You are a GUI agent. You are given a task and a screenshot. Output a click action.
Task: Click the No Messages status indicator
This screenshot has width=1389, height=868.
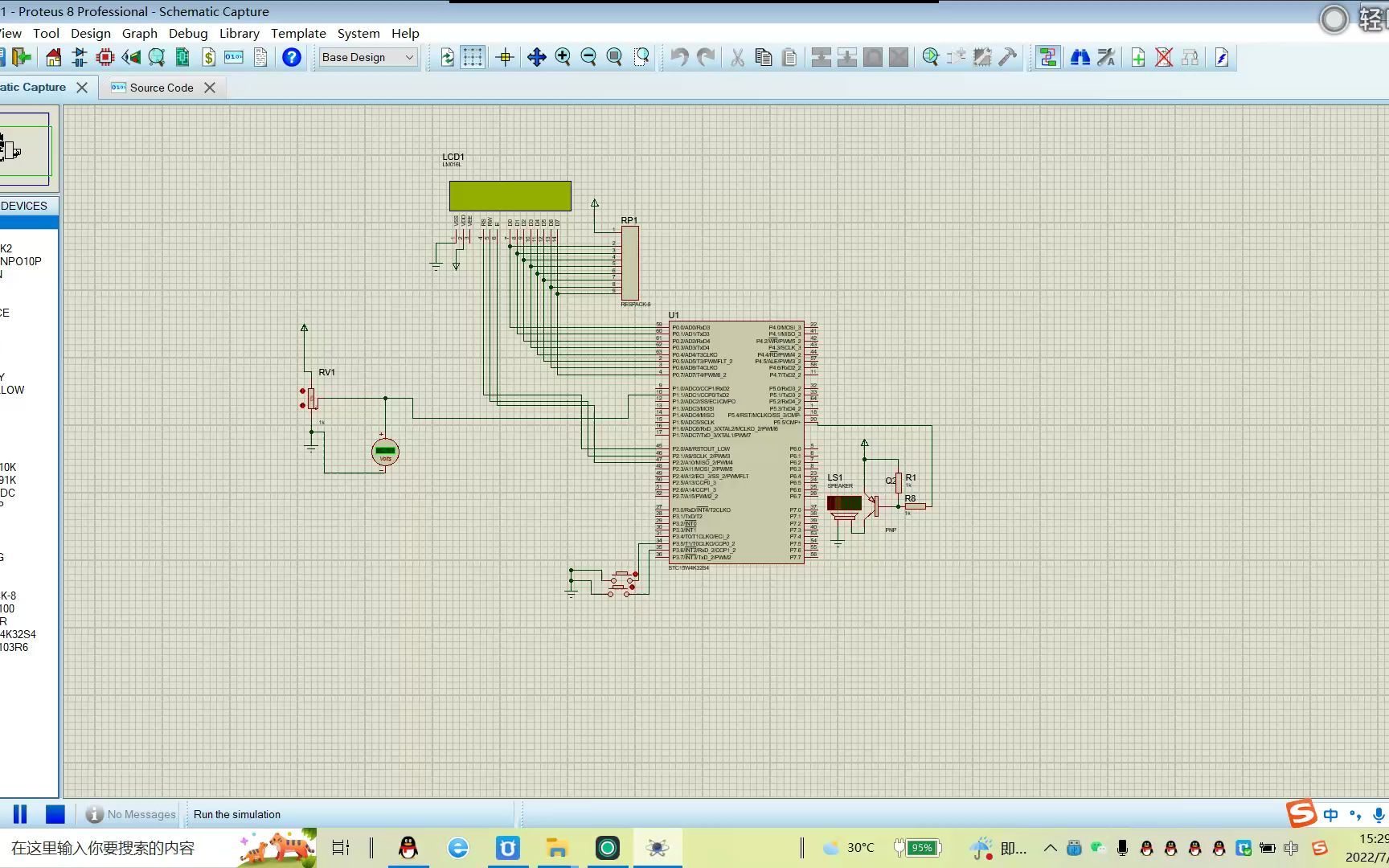click(131, 814)
